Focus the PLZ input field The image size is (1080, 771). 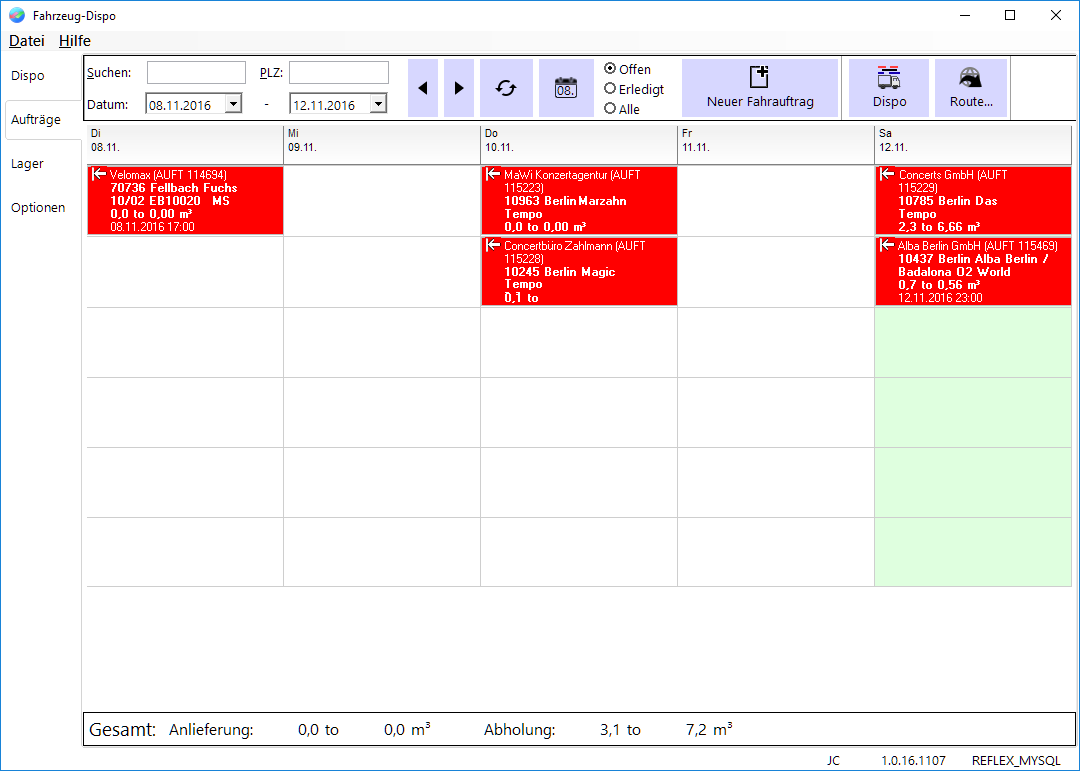click(339, 72)
